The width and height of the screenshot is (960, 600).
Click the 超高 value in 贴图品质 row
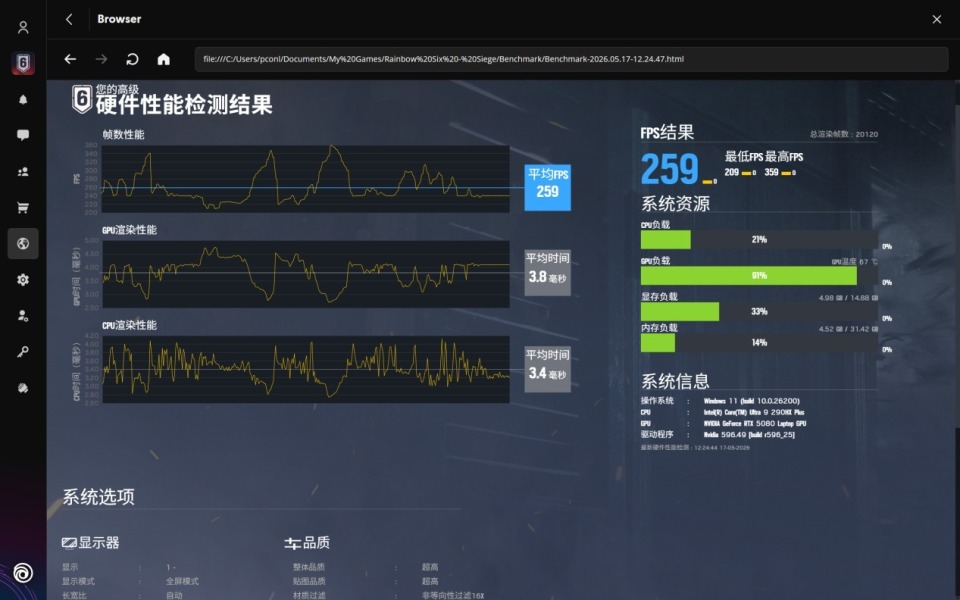coord(430,581)
